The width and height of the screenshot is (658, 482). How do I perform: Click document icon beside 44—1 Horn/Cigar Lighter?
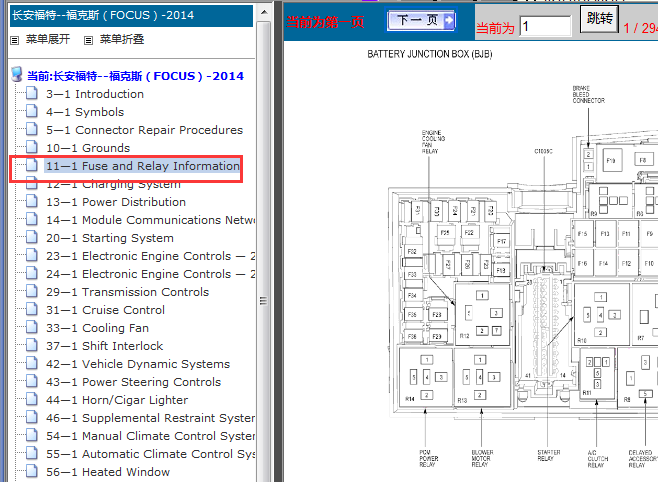pyautogui.click(x=31, y=400)
